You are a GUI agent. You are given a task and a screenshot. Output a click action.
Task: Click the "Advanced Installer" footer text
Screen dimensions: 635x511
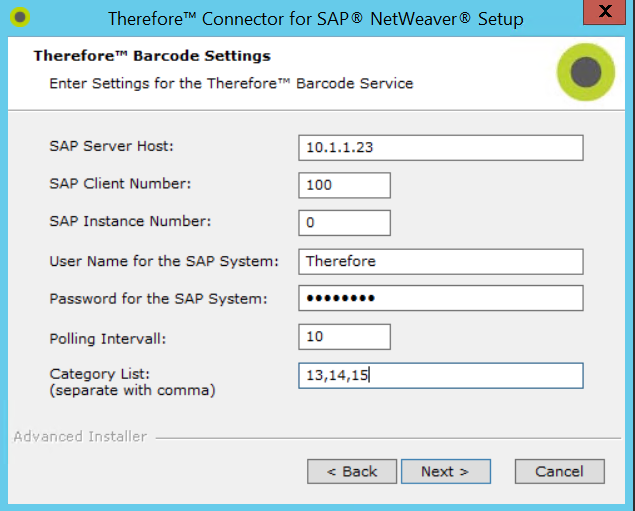point(80,437)
